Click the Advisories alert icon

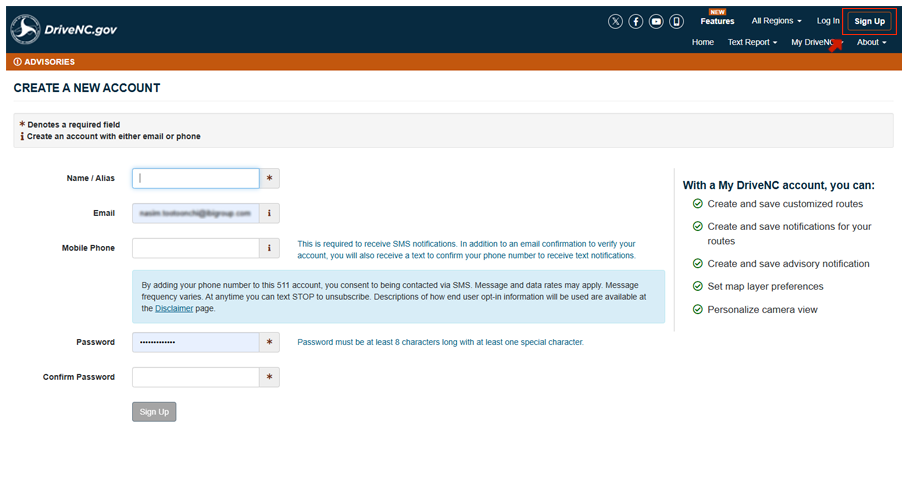click(17, 62)
